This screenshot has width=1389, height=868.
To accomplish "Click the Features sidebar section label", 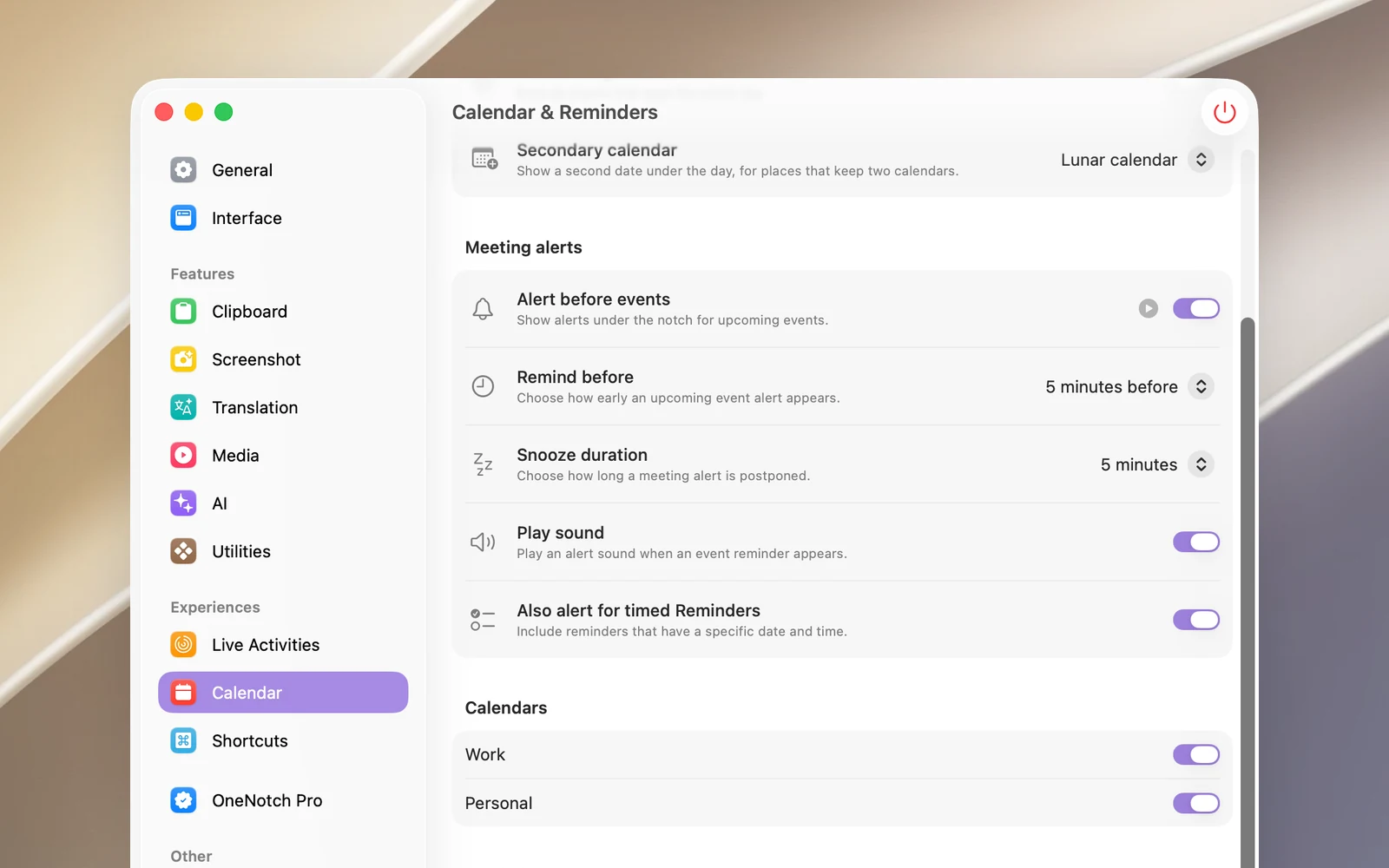I will click(x=202, y=273).
